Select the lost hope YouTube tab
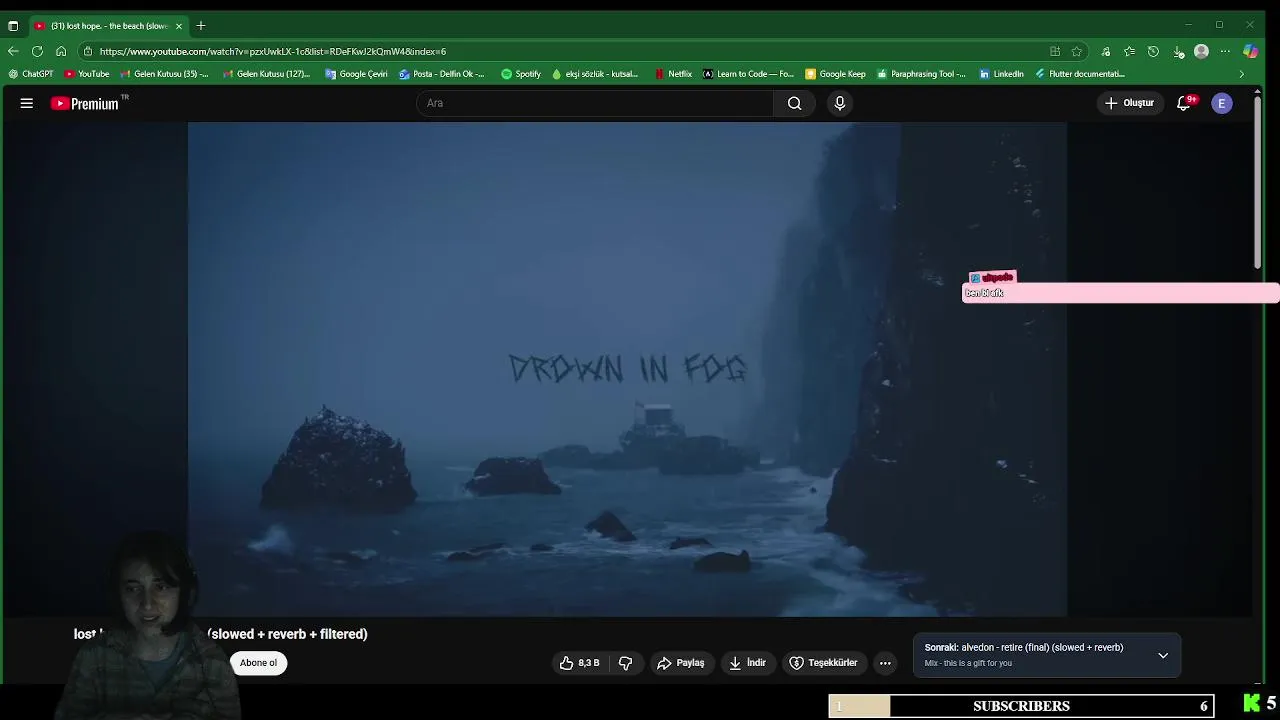1280x720 pixels. tap(108, 25)
